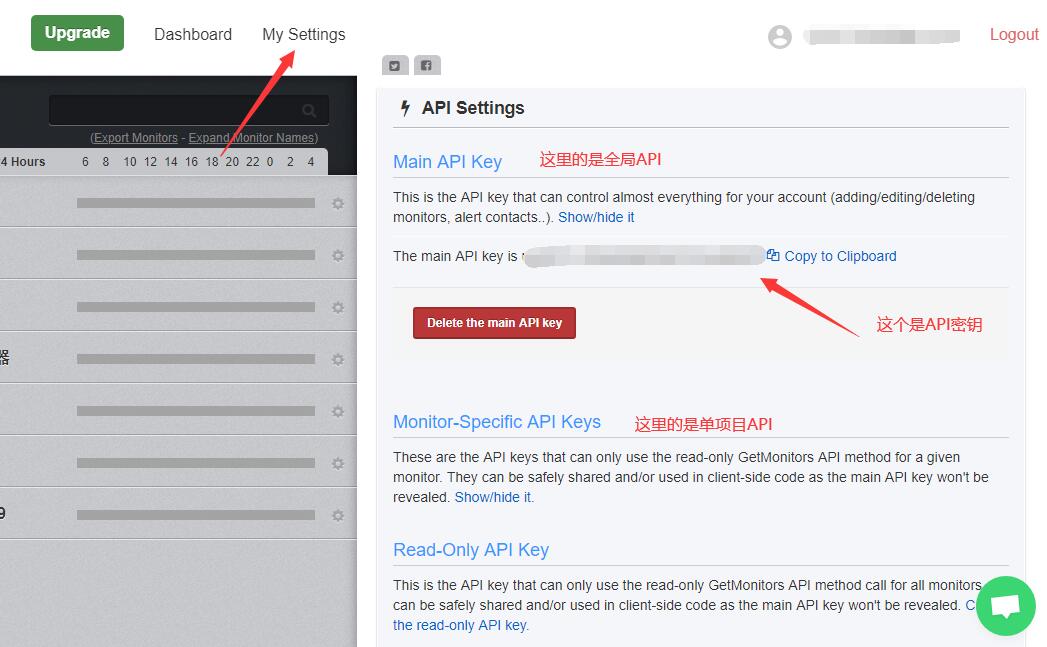Open the gear settings icon for the first monitor

click(338, 202)
